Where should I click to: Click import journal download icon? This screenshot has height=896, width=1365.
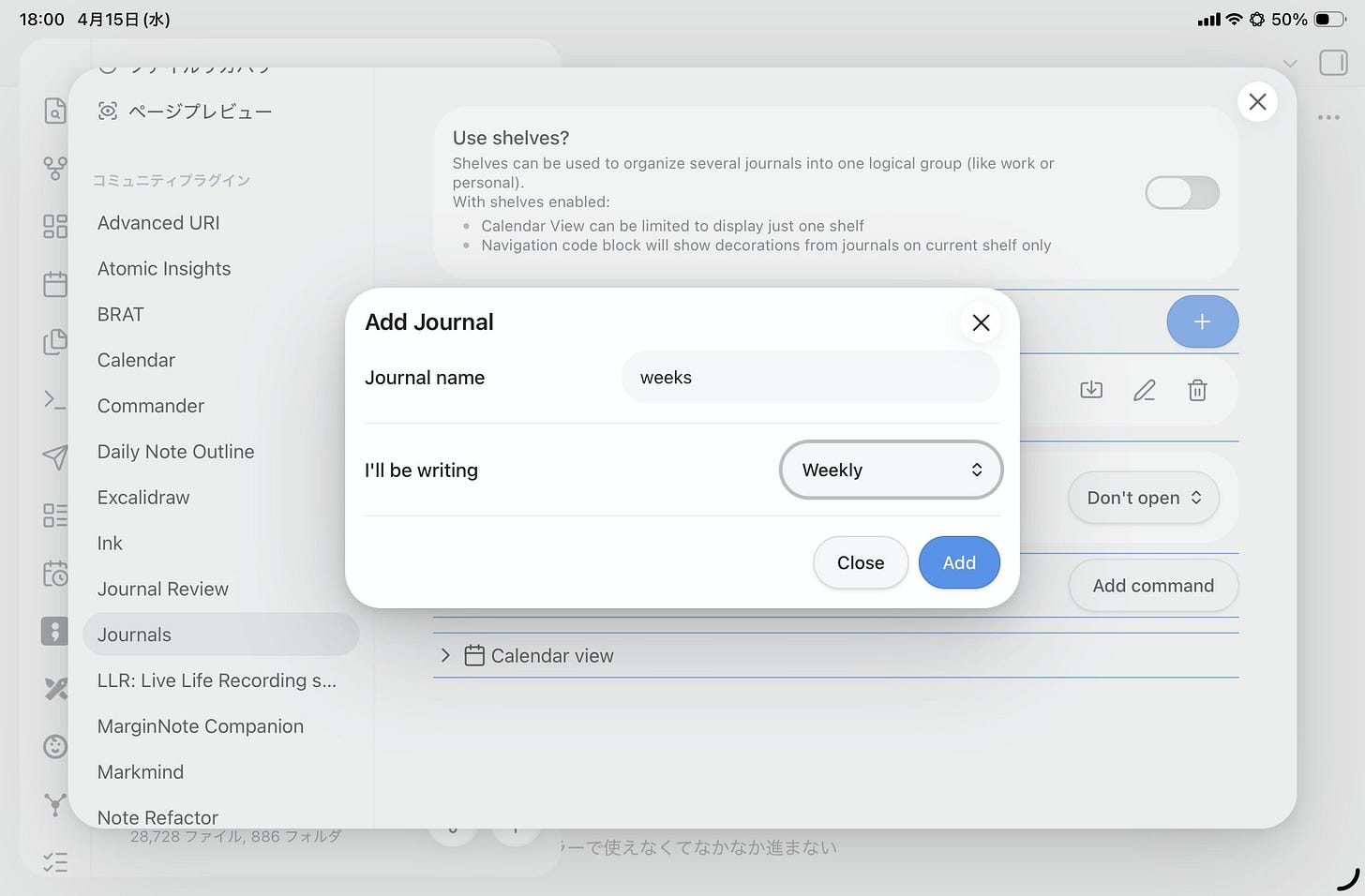pos(1091,390)
